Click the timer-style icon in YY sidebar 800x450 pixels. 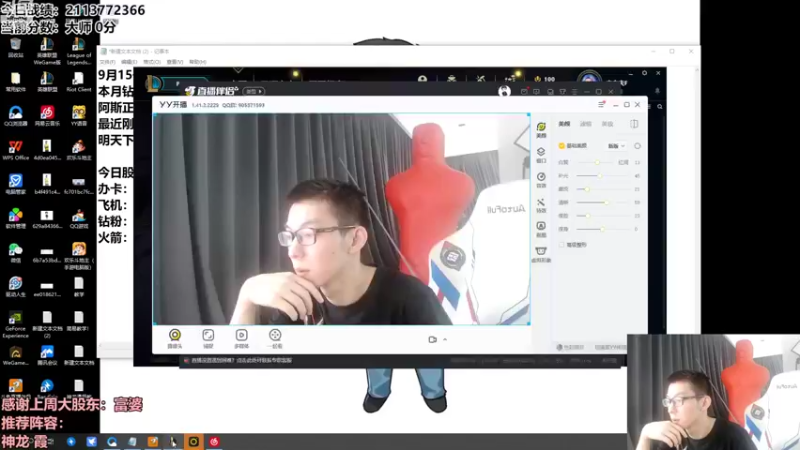(x=541, y=180)
